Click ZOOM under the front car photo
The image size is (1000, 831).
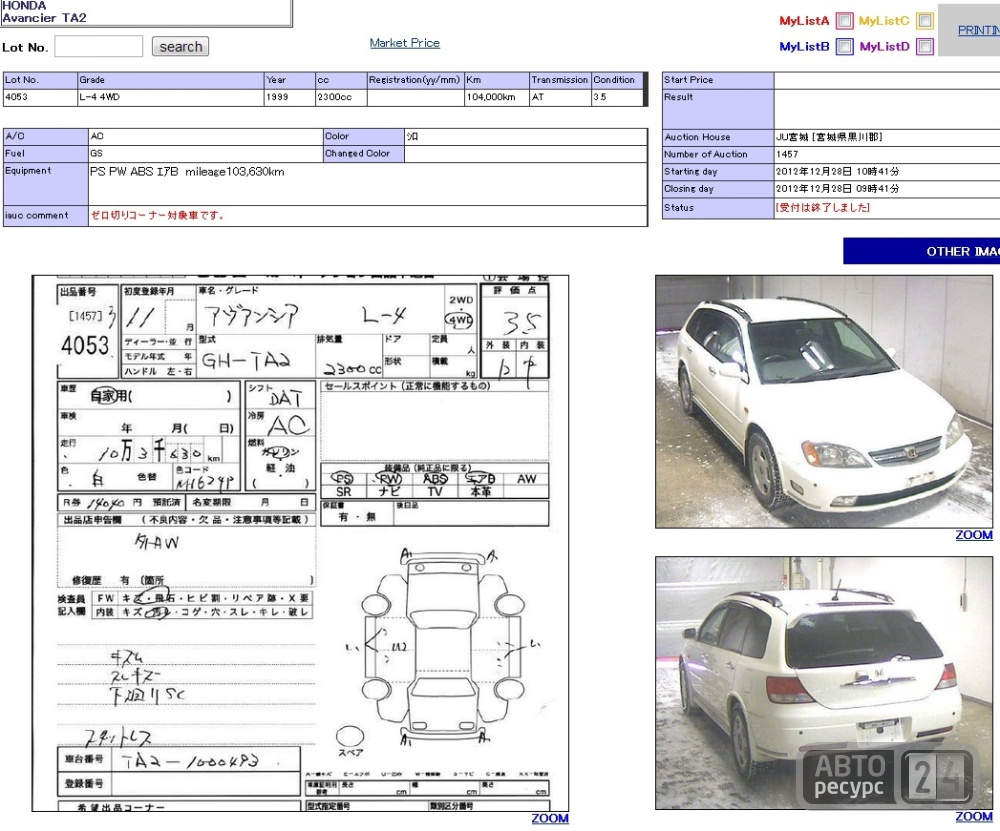[974, 535]
